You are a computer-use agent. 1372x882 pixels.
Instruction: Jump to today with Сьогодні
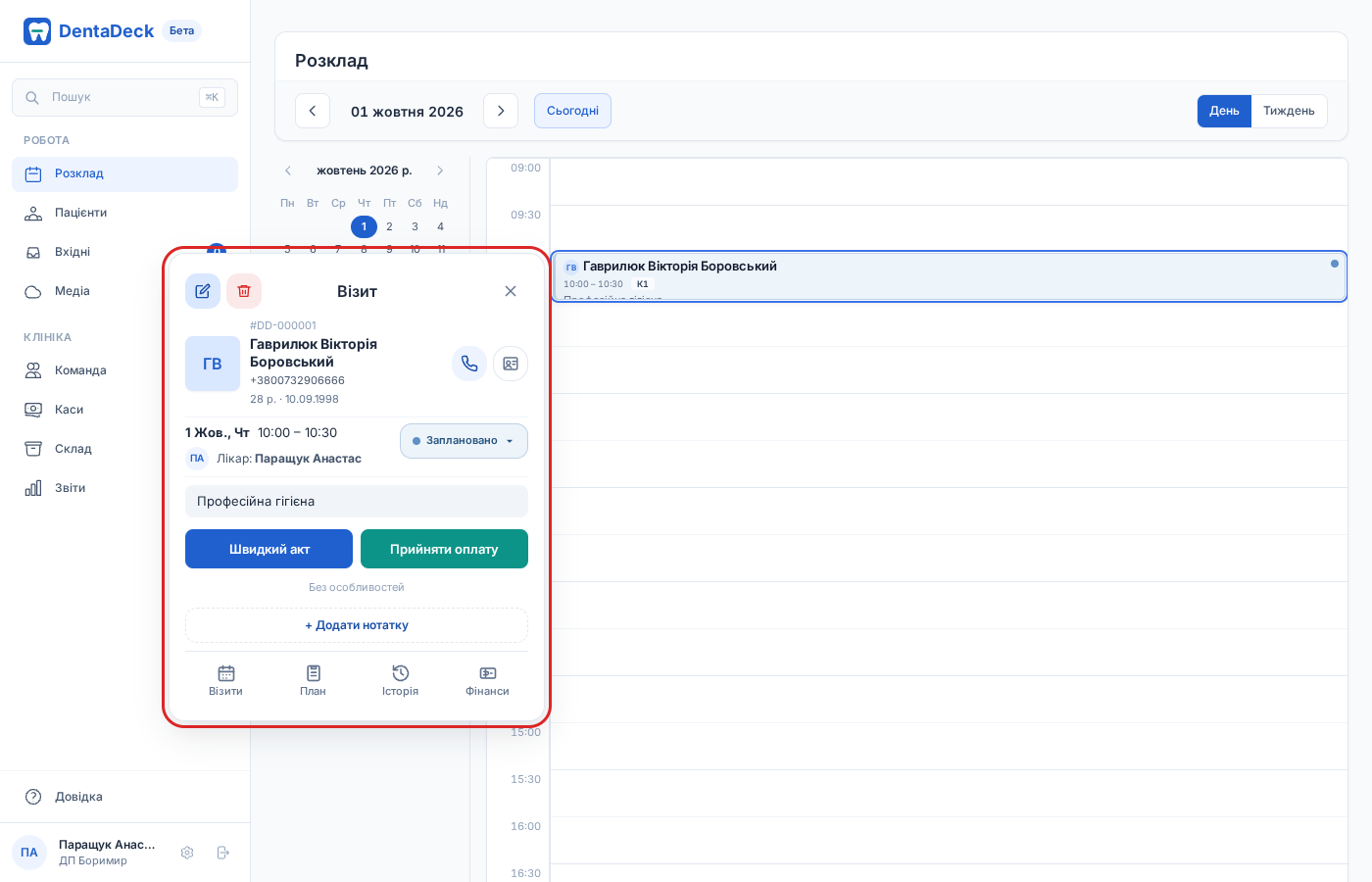tap(572, 111)
